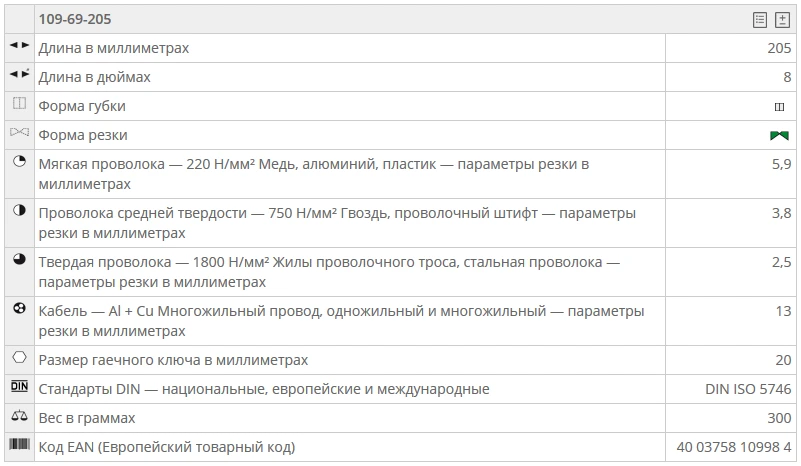Screen dimensions: 801x466
Task: Click the weight scales icon
Action: [x=19, y=416]
